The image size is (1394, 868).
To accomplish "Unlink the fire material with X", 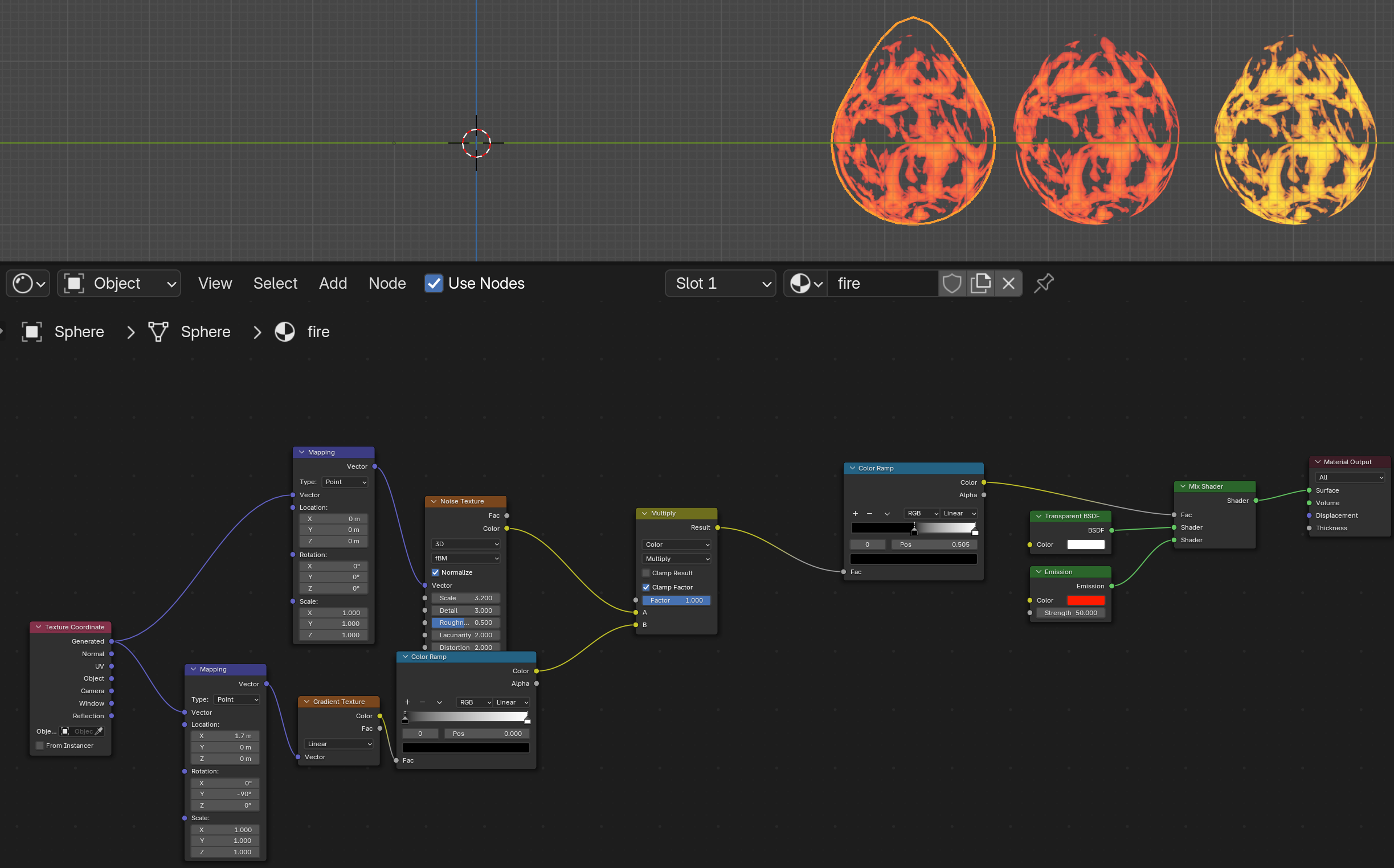I will pos(1008,283).
